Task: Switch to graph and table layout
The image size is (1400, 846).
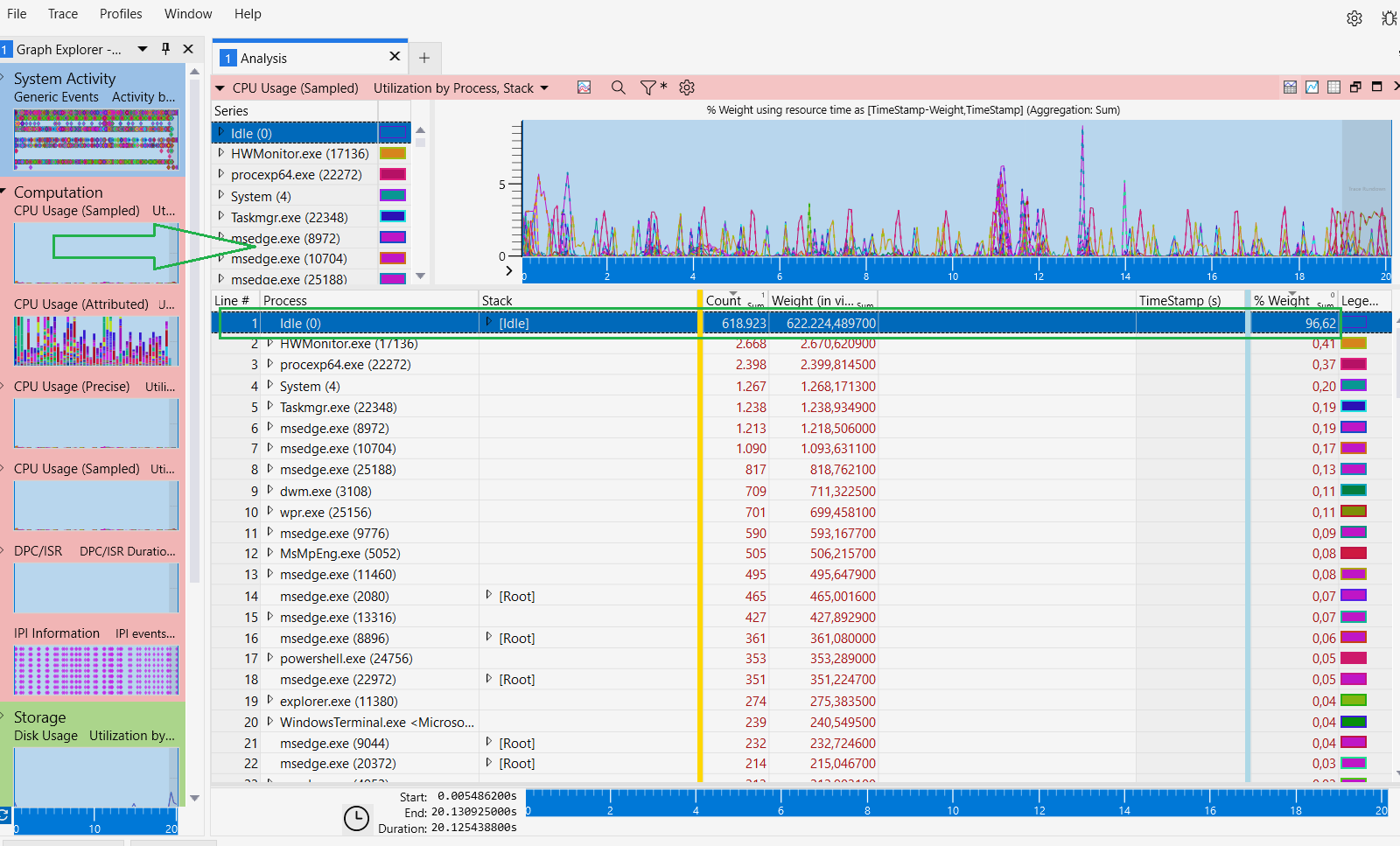Action: pos(1290,87)
